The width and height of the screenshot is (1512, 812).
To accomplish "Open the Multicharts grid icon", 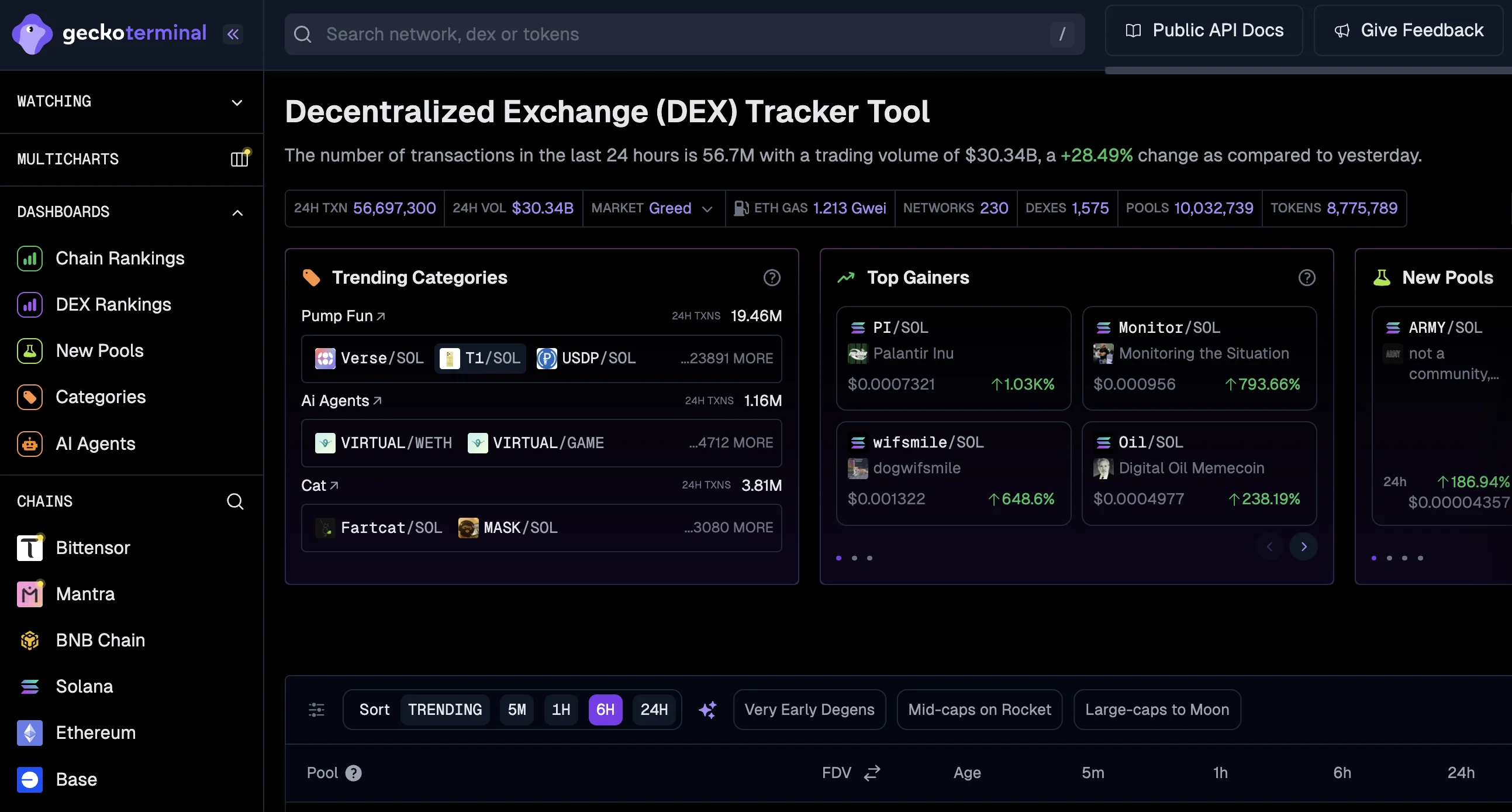I will 240,159.
